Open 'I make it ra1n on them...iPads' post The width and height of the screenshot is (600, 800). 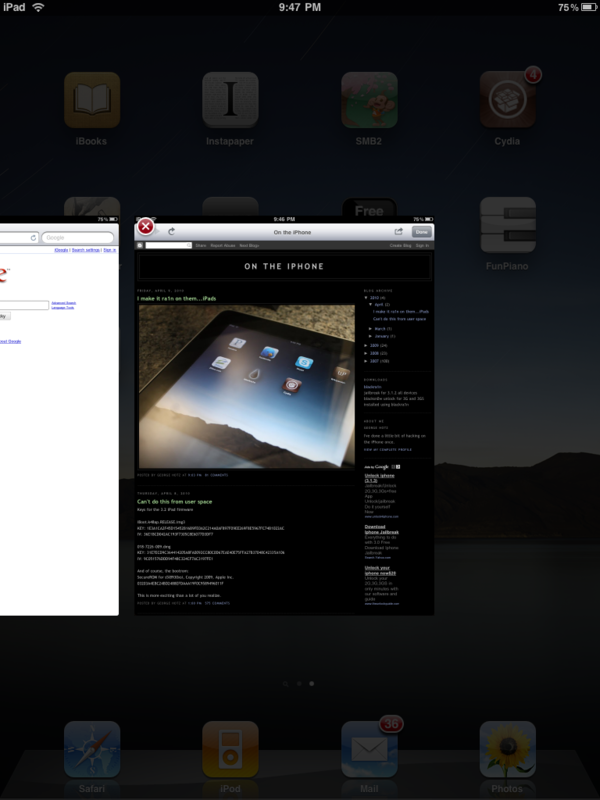[177, 298]
